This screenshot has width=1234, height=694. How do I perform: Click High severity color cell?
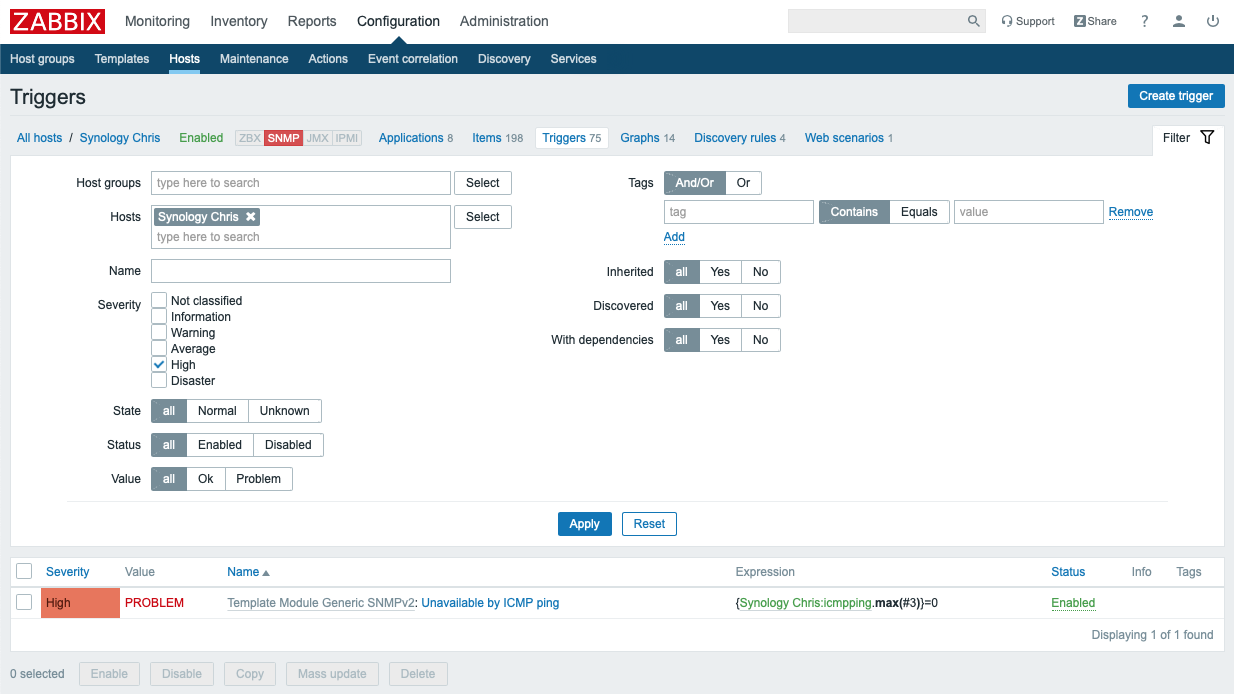[x=80, y=603]
